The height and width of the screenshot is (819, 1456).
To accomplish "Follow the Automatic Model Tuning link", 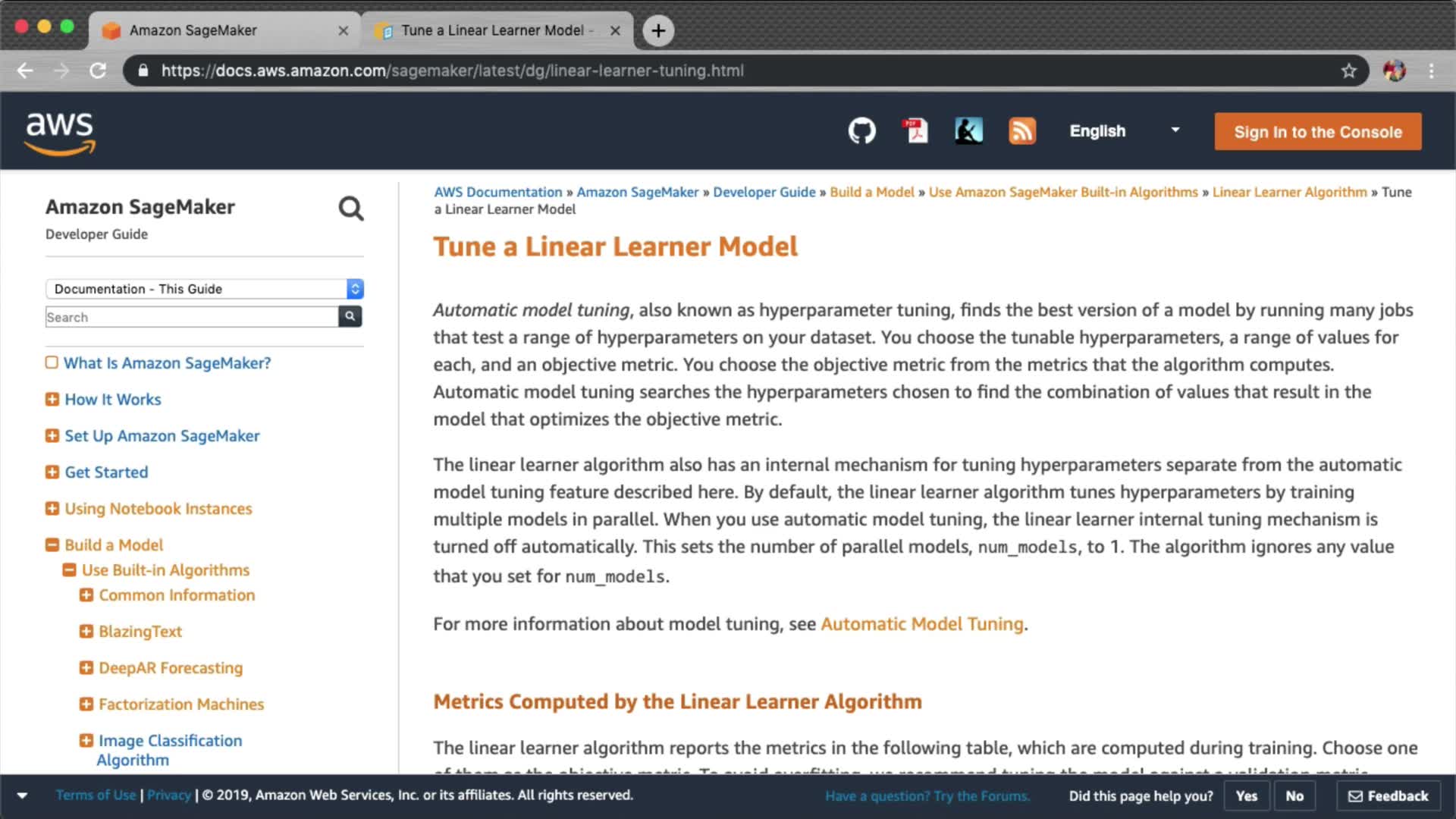I will [921, 624].
